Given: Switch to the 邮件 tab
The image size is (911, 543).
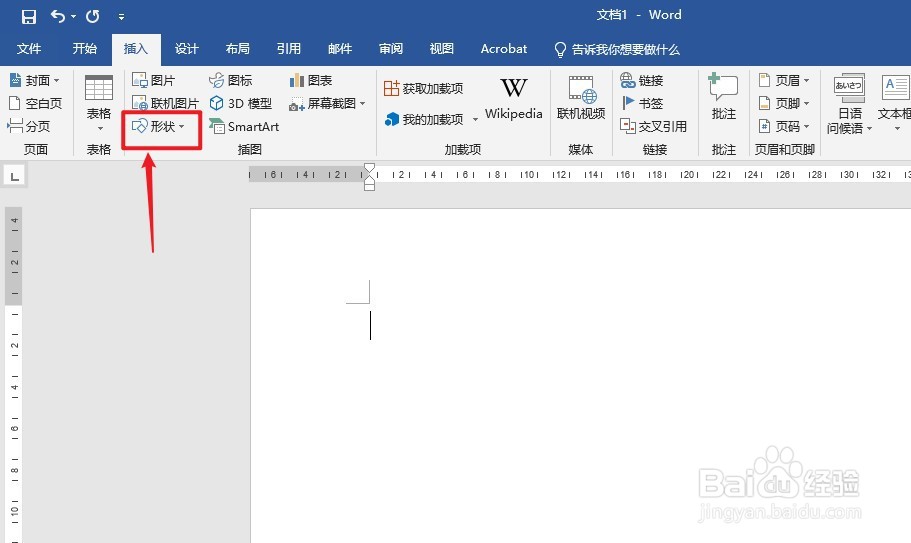Looking at the screenshot, I should [340, 49].
